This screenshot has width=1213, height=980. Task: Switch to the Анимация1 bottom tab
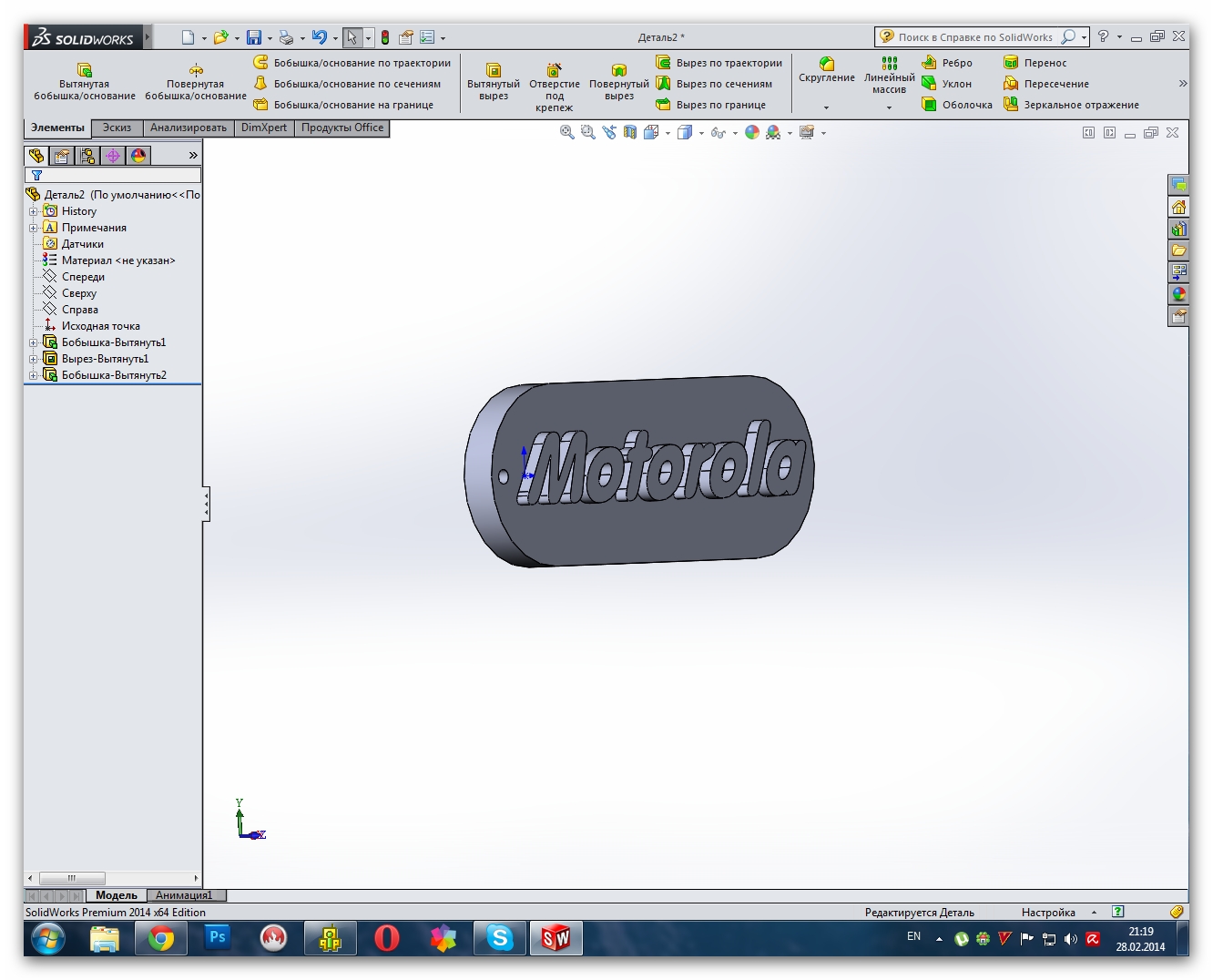point(184,895)
